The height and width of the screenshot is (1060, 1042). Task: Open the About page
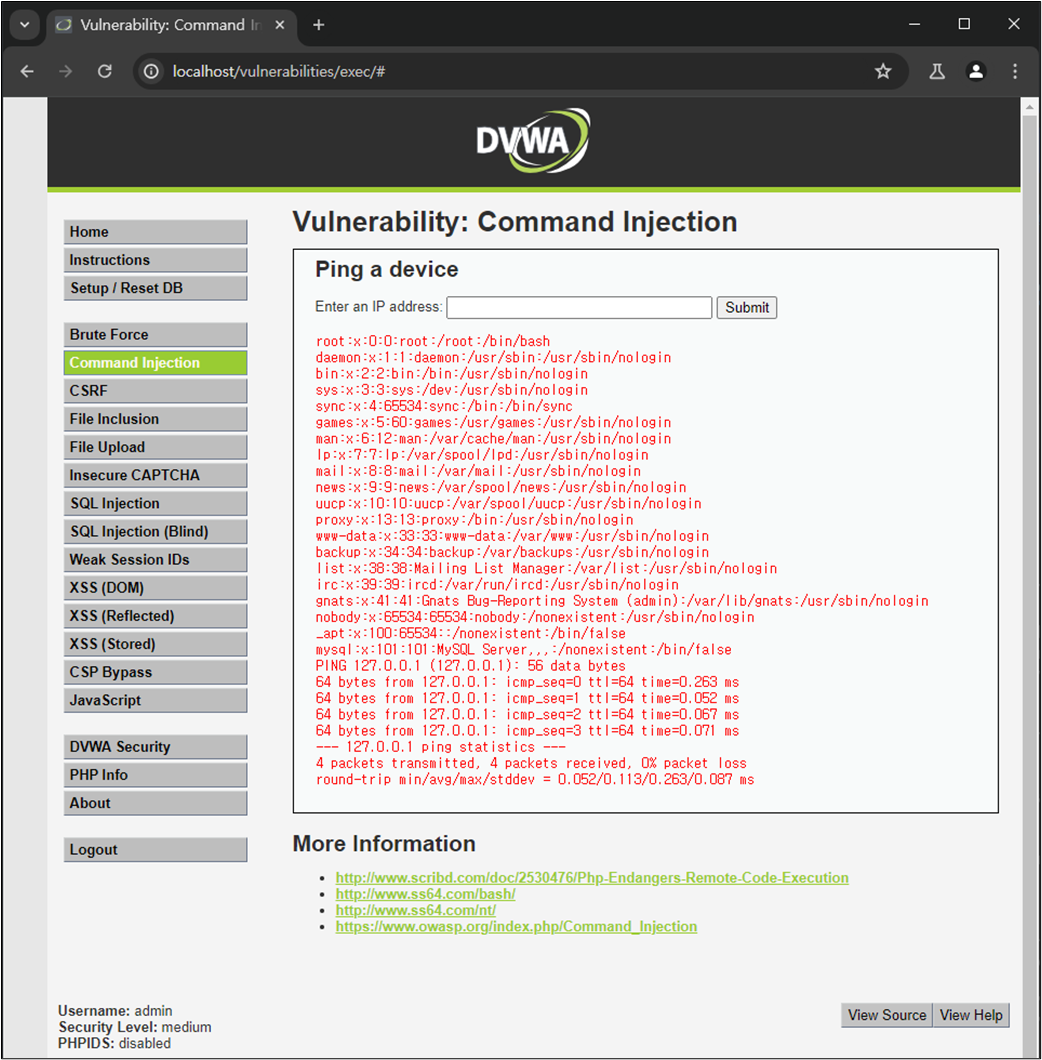tap(156, 803)
